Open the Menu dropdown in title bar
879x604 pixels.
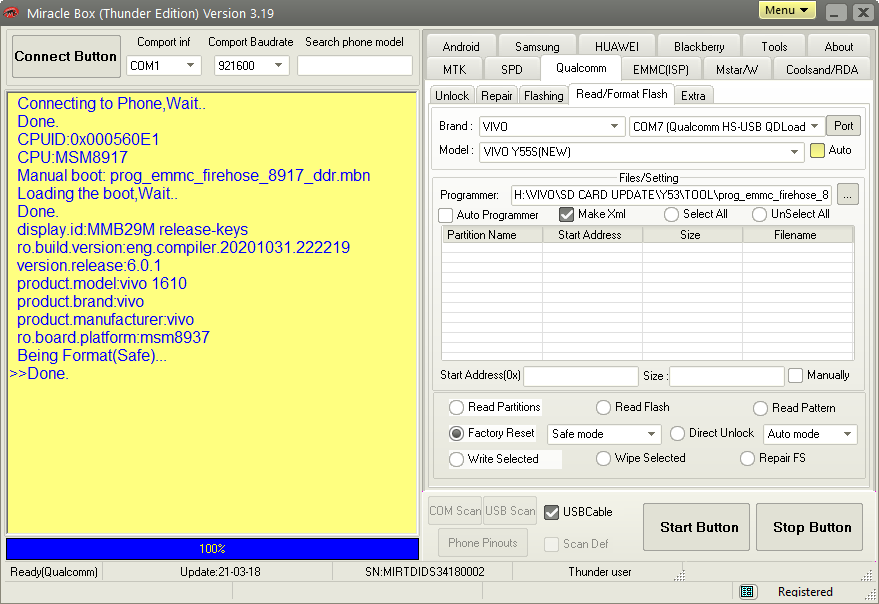(x=787, y=10)
